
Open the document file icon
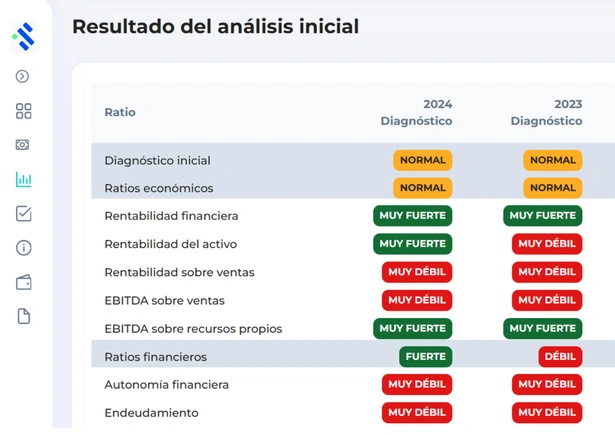click(24, 316)
